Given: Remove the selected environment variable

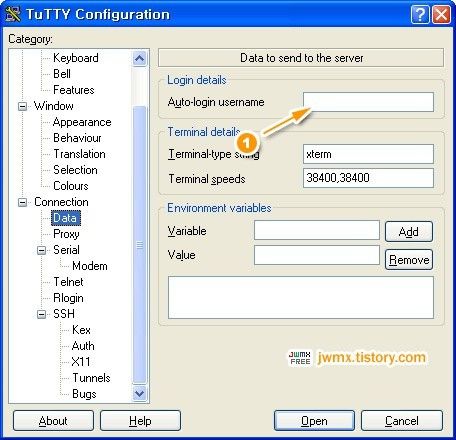Looking at the screenshot, I should pyautogui.click(x=409, y=259).
